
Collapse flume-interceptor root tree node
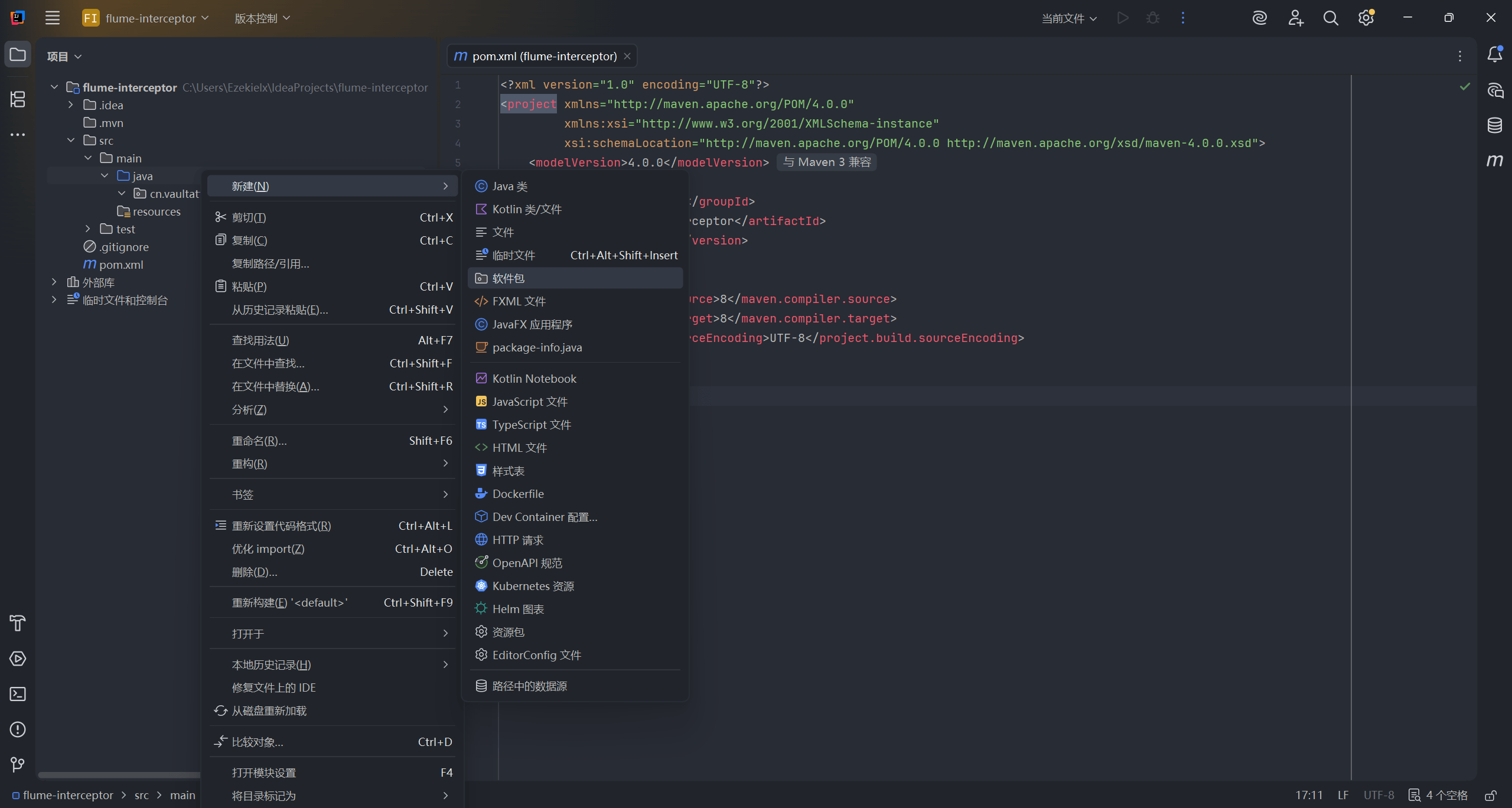(x=54, y=87)
